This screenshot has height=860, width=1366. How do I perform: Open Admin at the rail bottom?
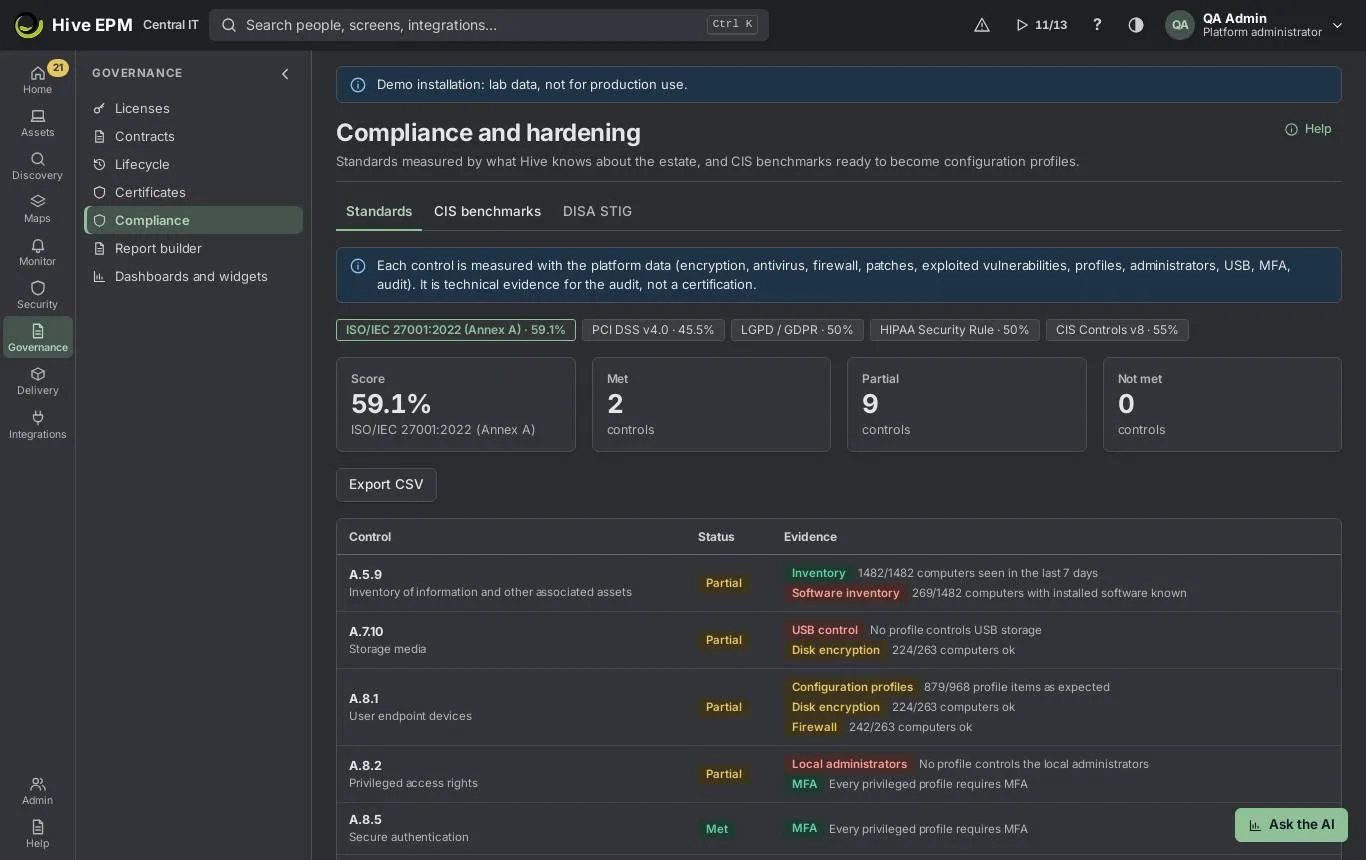pyautogui.click(x=37, y=791)
